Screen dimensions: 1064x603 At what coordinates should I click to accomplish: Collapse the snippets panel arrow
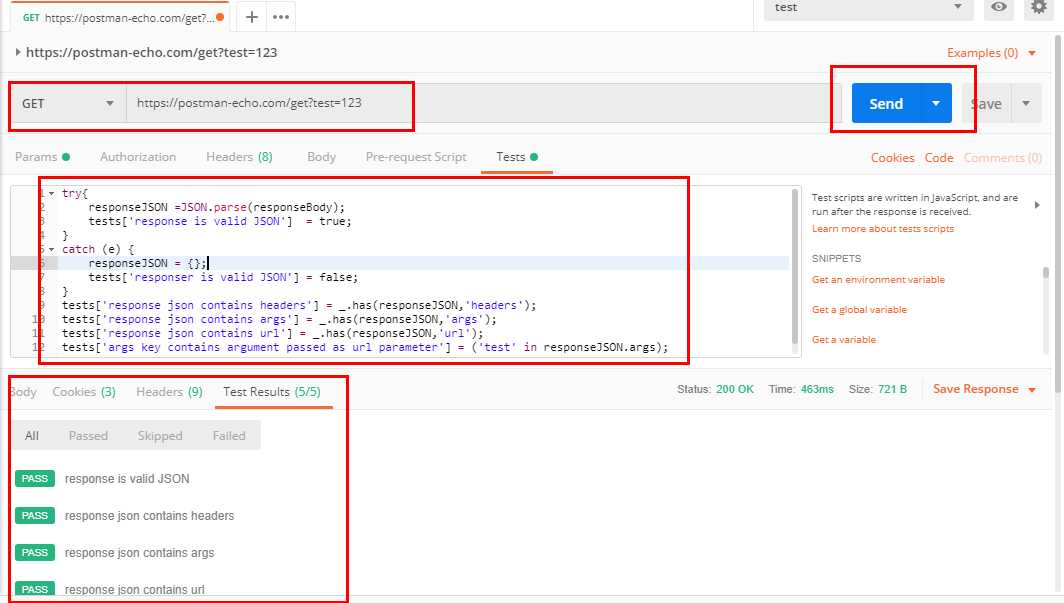1037,205
